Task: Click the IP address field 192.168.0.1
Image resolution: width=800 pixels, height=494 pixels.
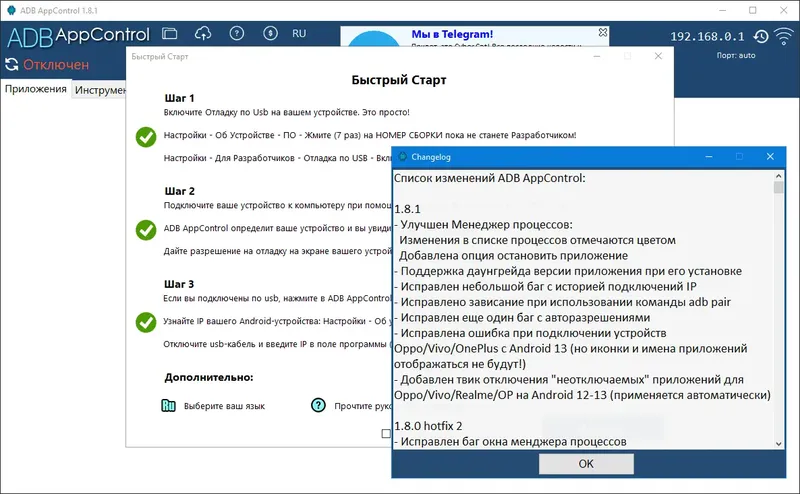Action: 707,37
